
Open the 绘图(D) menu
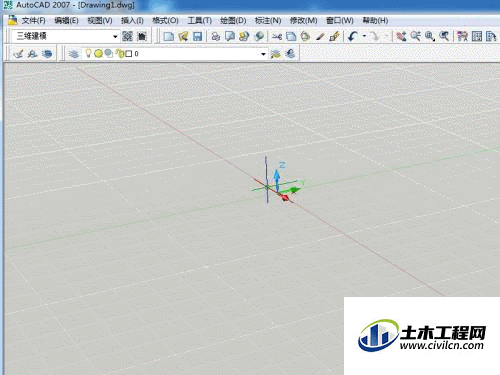click(x=233, y=21)
